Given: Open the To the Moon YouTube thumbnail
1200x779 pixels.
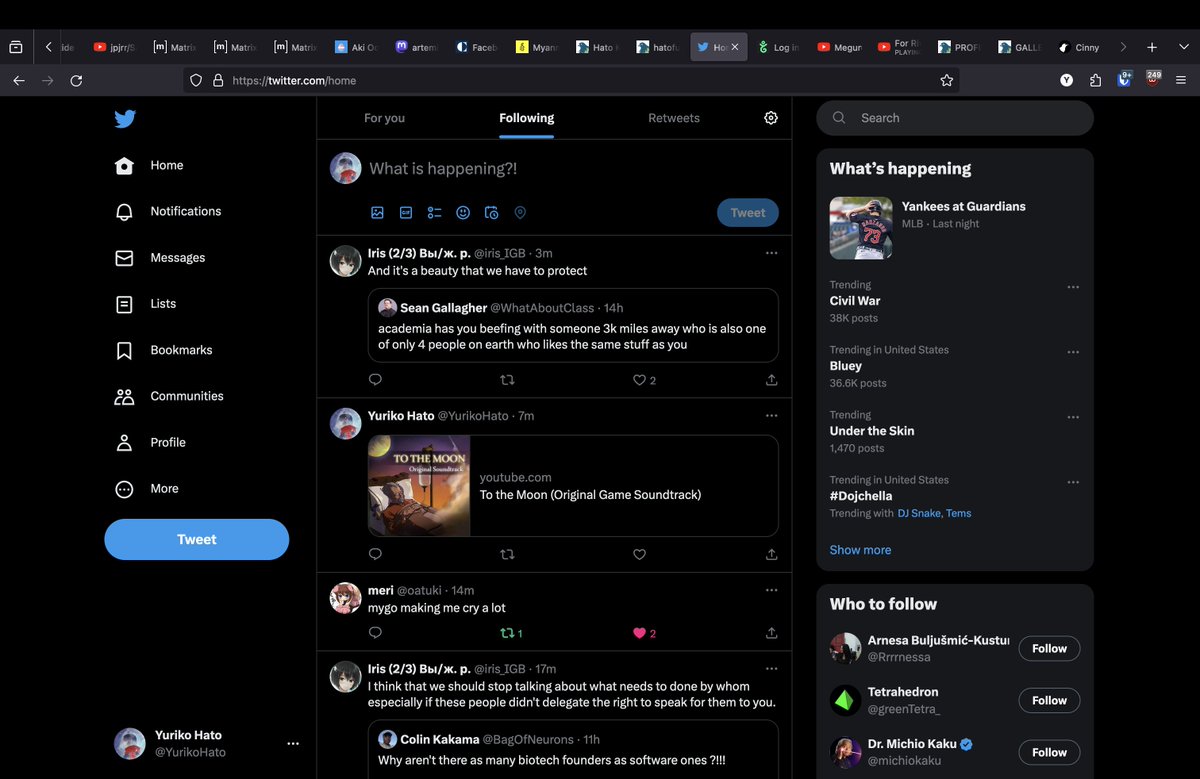Looking at the screenshot, I should click(x=419, y=486).
